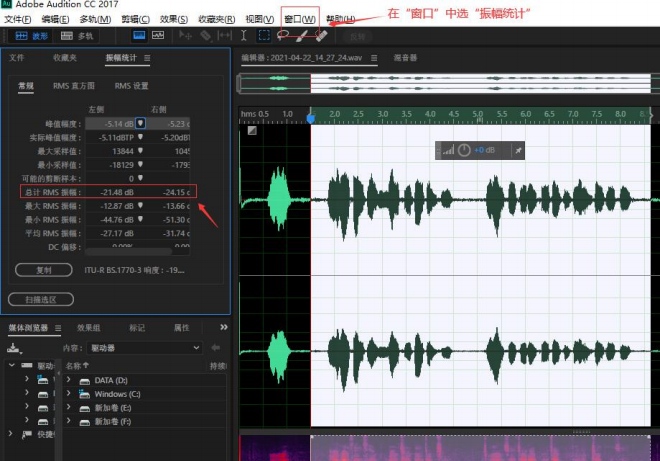
Task: Jump to minimum RMS -44.76 dB marker
Action: [x=141, y=219]
